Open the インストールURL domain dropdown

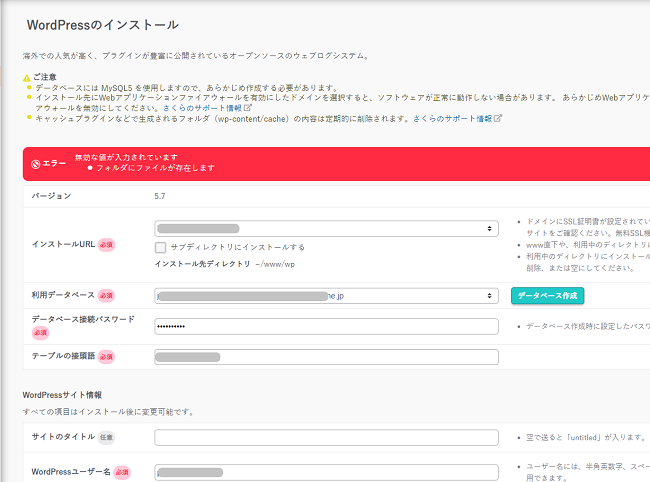[x=326, y=229]
